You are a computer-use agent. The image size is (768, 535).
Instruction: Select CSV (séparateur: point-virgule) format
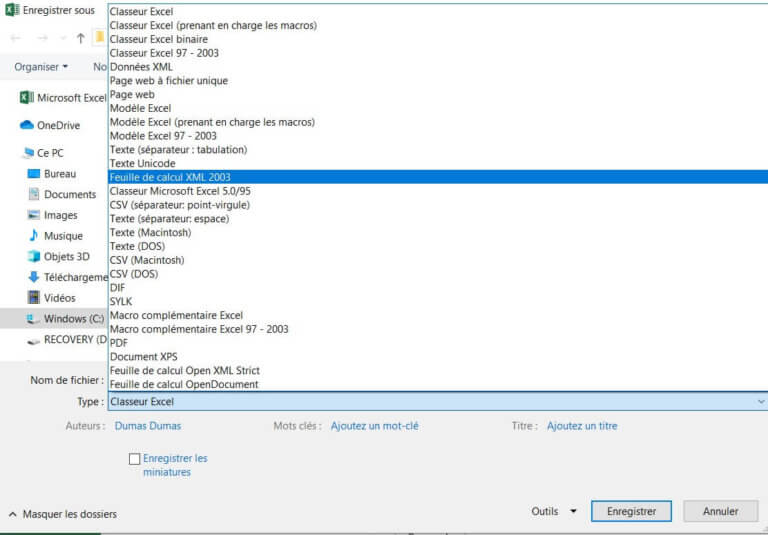click(179, 205)
